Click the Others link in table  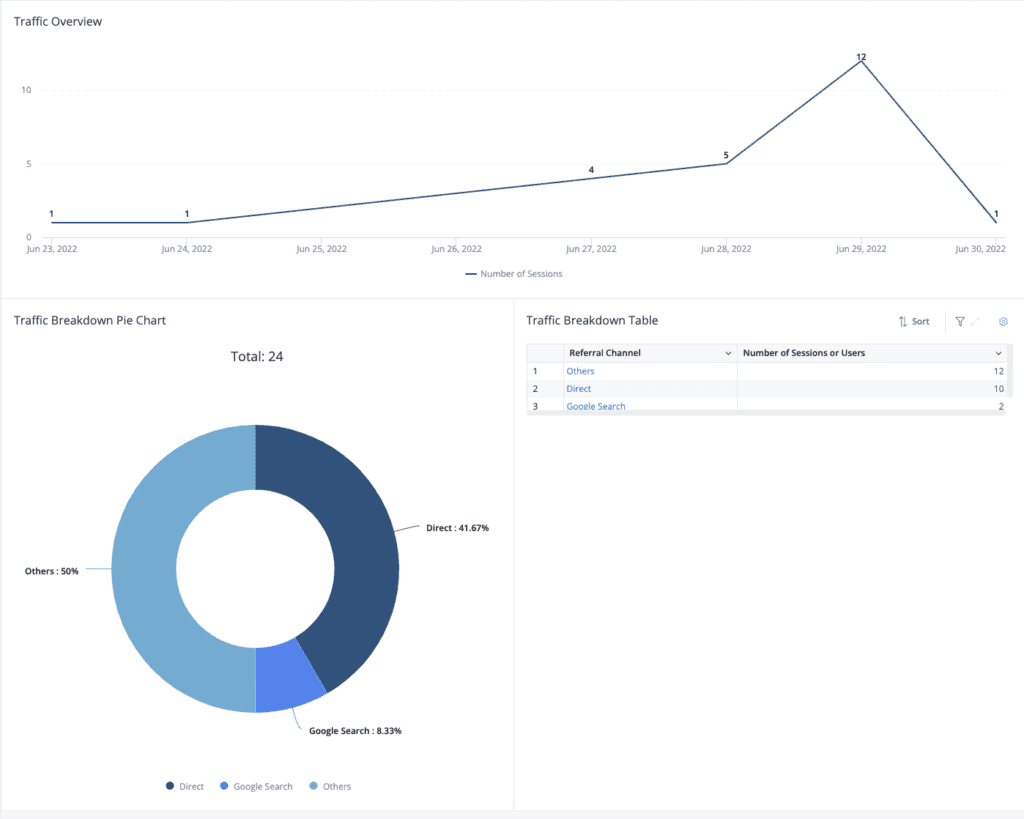coord(580,371)
